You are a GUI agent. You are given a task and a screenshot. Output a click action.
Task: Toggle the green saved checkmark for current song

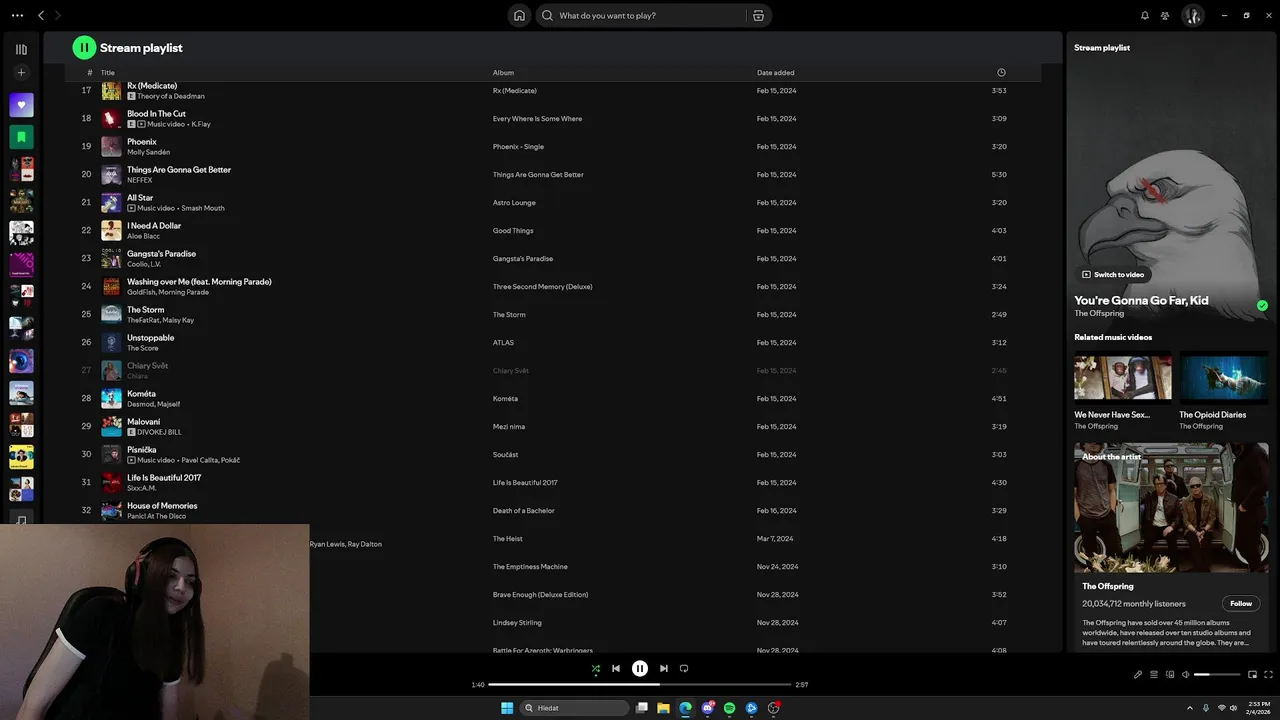click(x=1262, y=306)
